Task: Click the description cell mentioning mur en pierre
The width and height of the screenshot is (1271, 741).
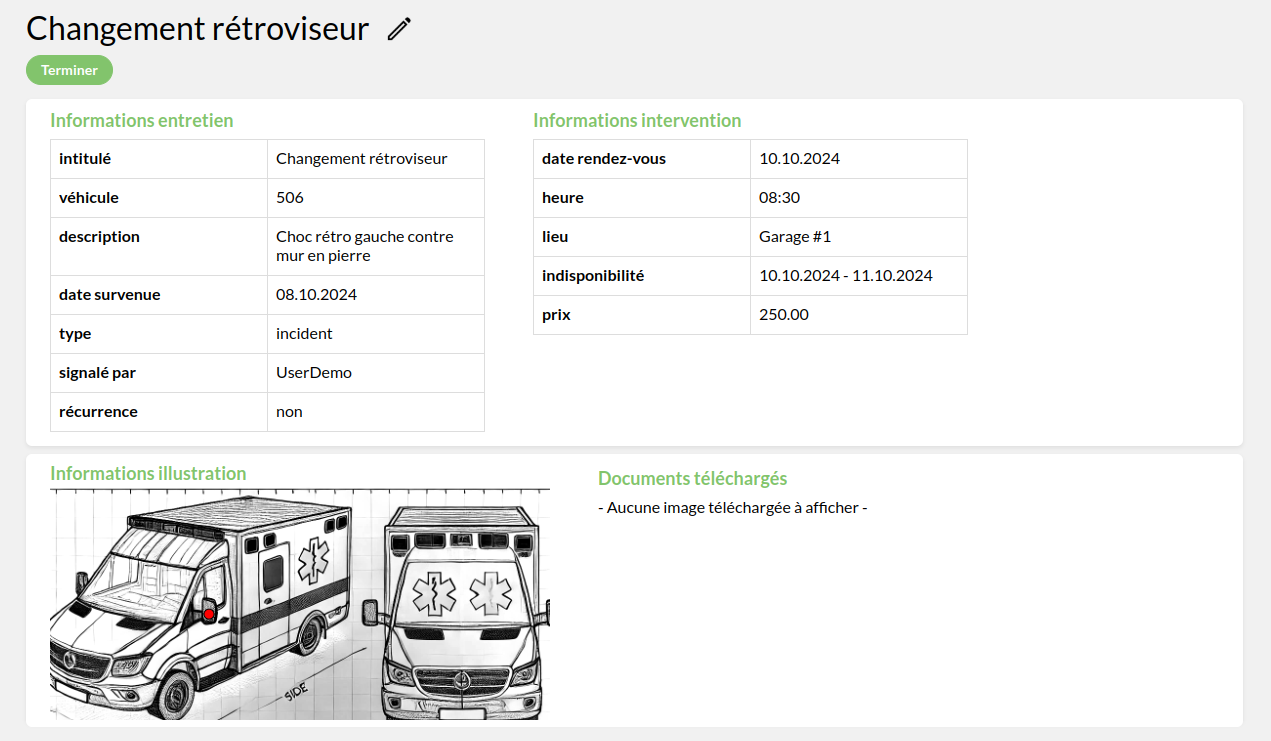Action: pos(364,246)
